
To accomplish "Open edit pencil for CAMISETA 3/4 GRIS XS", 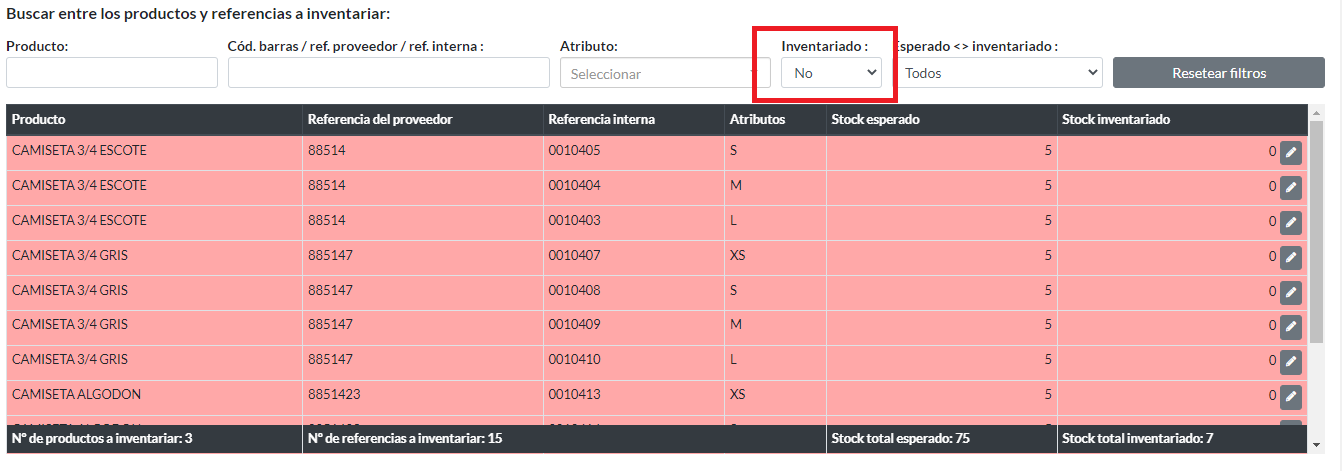I will point(1290,257).
